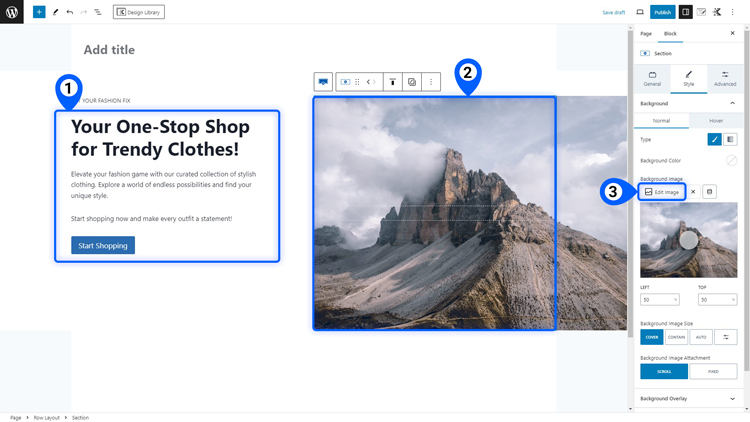Click the Edit Image button
The width and height of the screenshot is (750, 422).
click(x=662, y=192)
